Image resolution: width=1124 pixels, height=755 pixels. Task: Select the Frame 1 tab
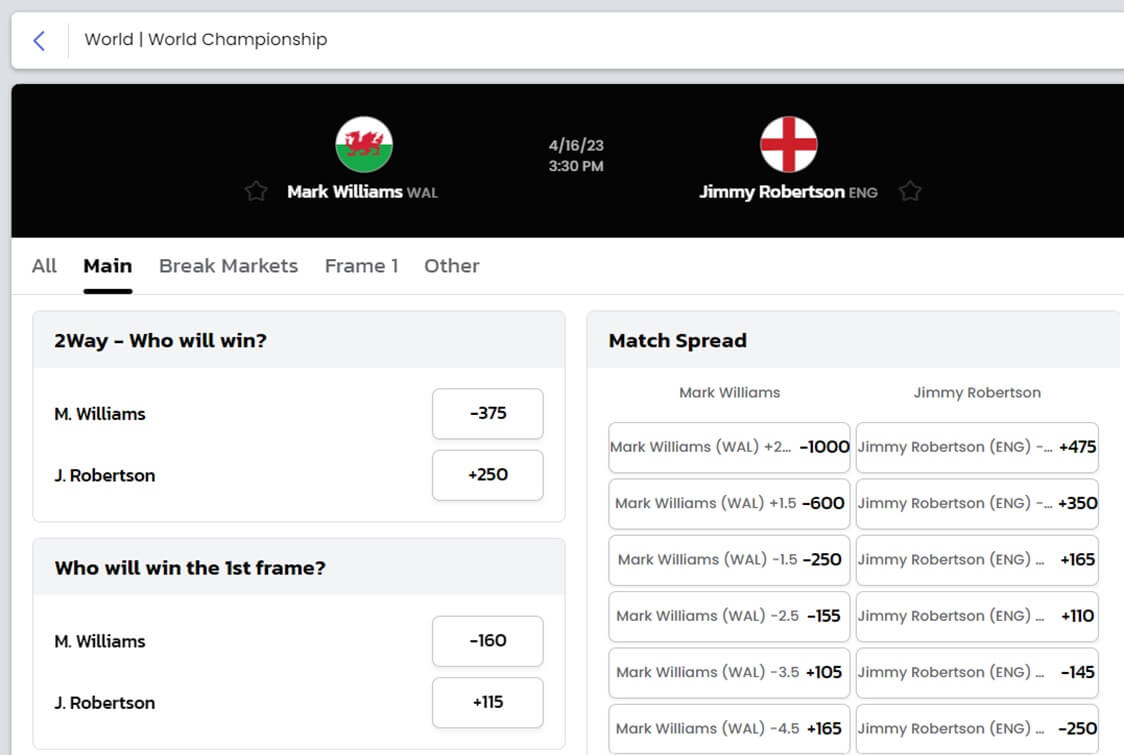tap(361, 266)
